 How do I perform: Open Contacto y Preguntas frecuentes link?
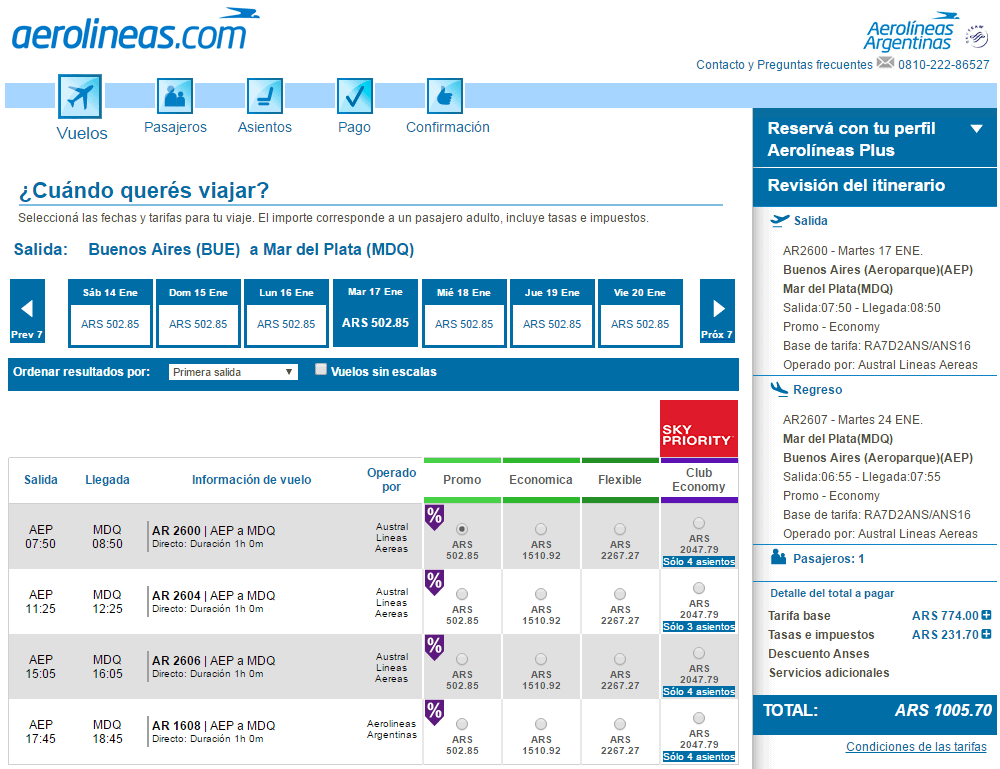(784, 64)
